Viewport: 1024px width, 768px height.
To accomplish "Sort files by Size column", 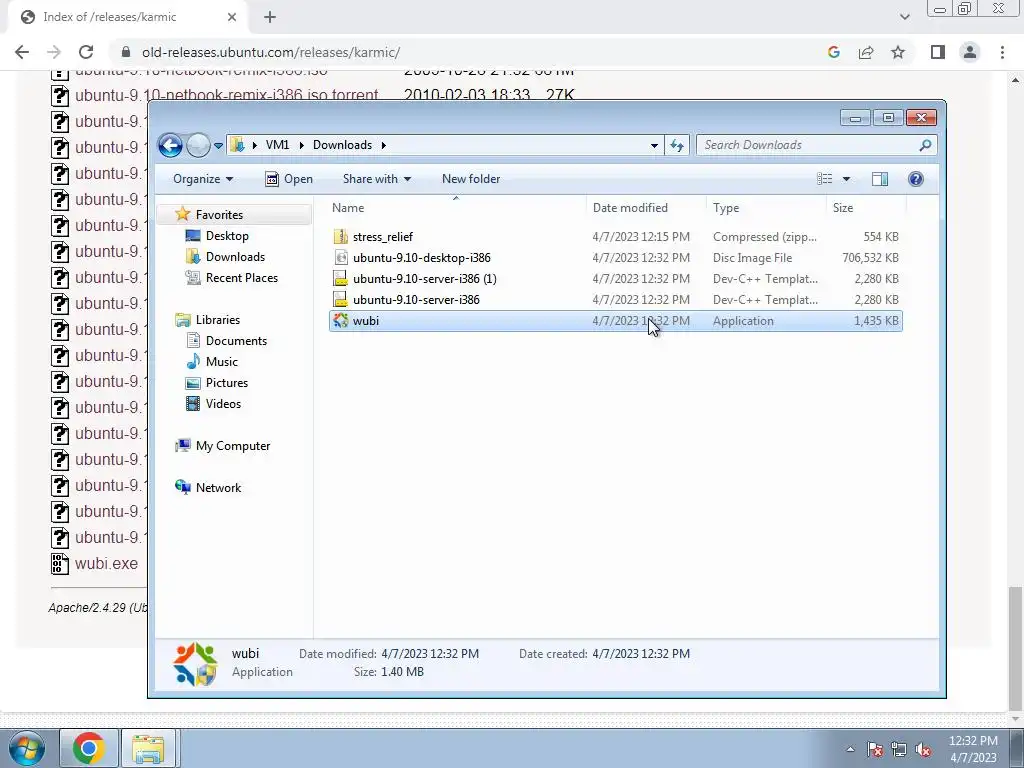I will tap(866, 208).
